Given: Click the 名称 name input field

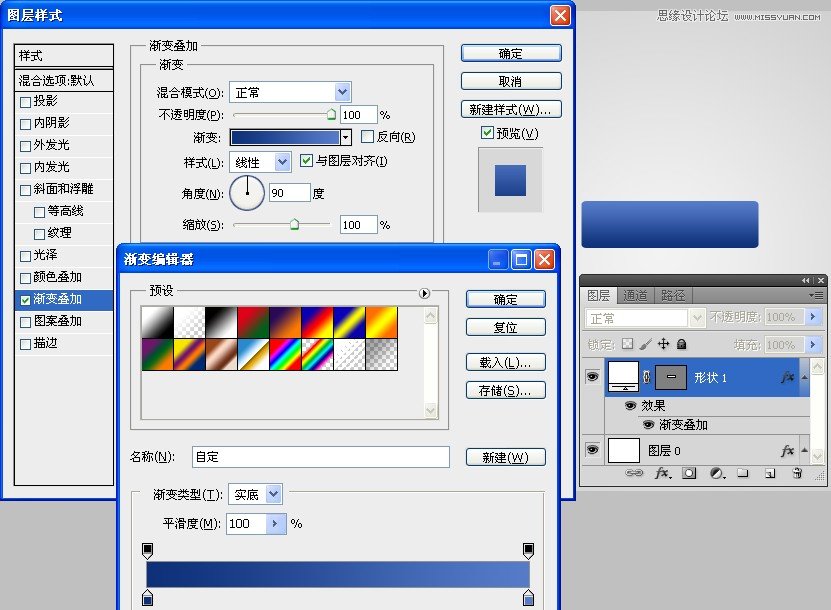Looking at the screenshot, I should coord(320,457).
